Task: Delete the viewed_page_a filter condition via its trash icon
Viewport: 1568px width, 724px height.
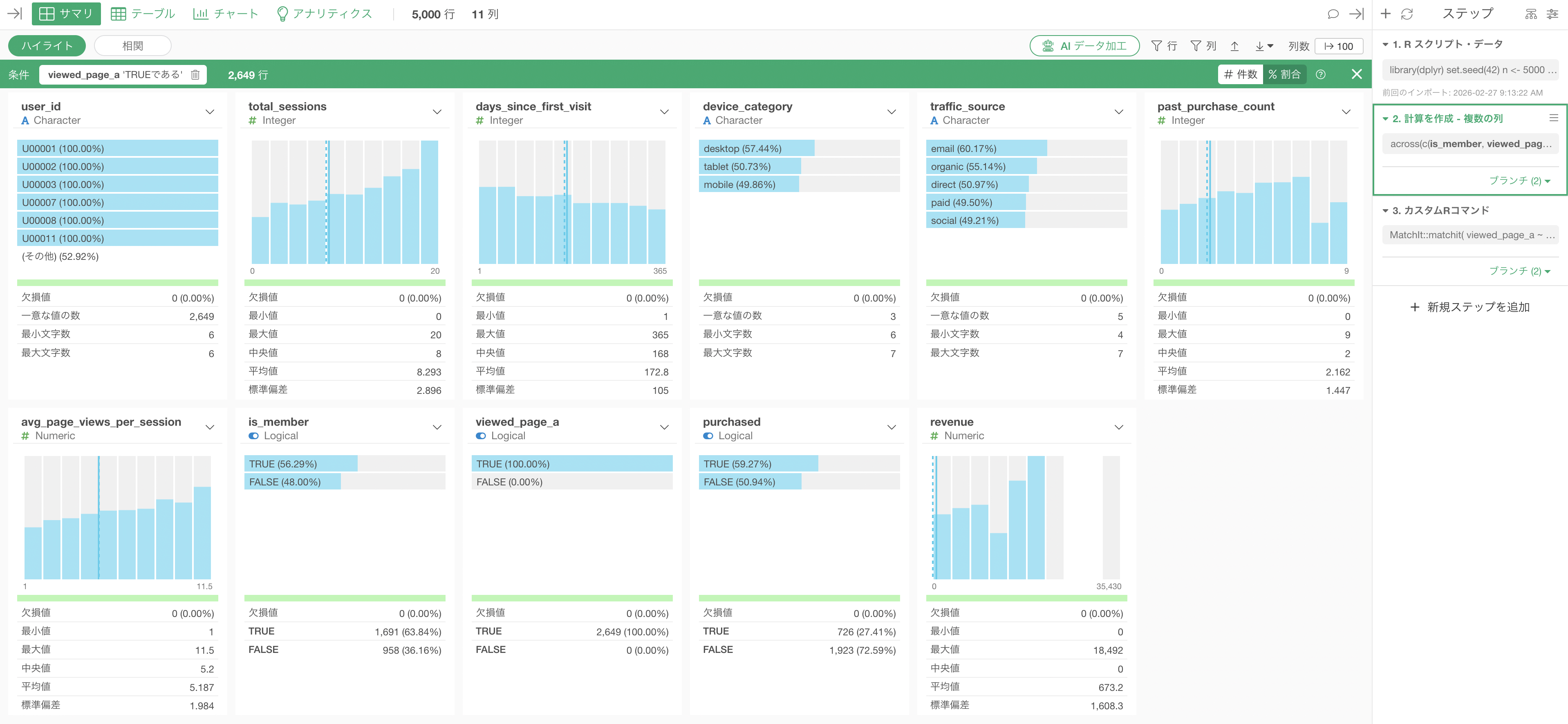Action: point(195,74)
